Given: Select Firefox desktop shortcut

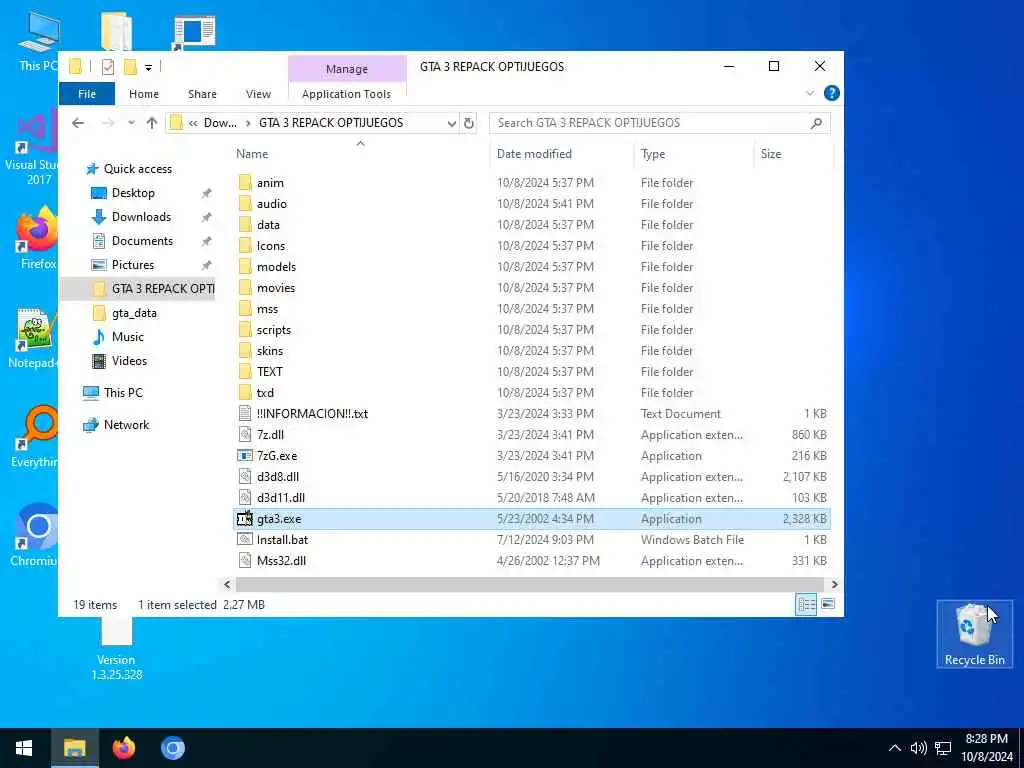Looking at the screenshot, I should (37, 238).
